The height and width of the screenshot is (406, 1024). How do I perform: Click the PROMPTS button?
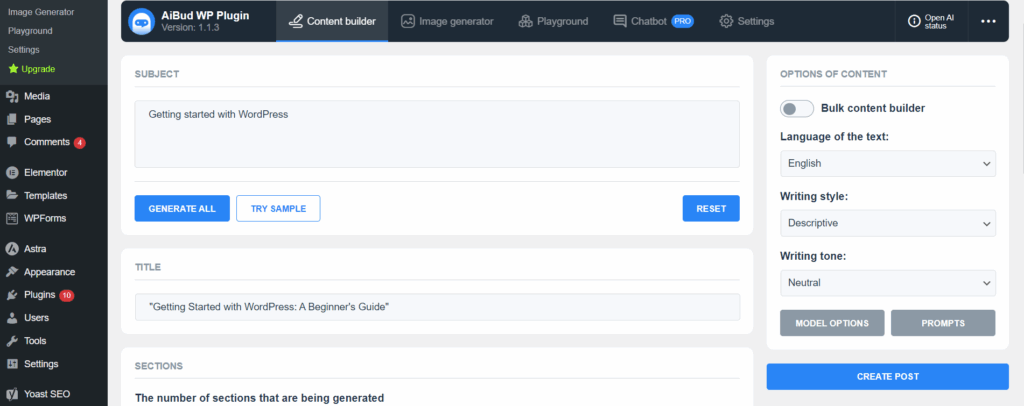pyautogui.click(x=943, y=323)
